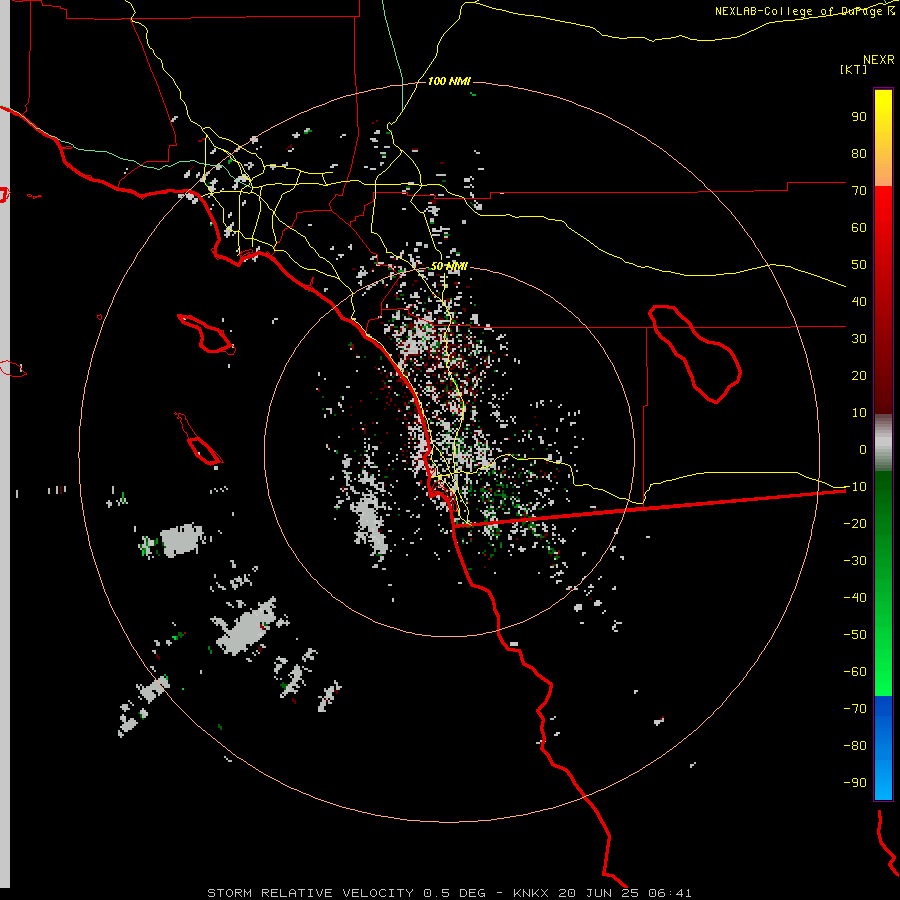This screenshot has width=900, height=900.
Task: Click the 30 value on velocity scale
Action: (859, 339)
